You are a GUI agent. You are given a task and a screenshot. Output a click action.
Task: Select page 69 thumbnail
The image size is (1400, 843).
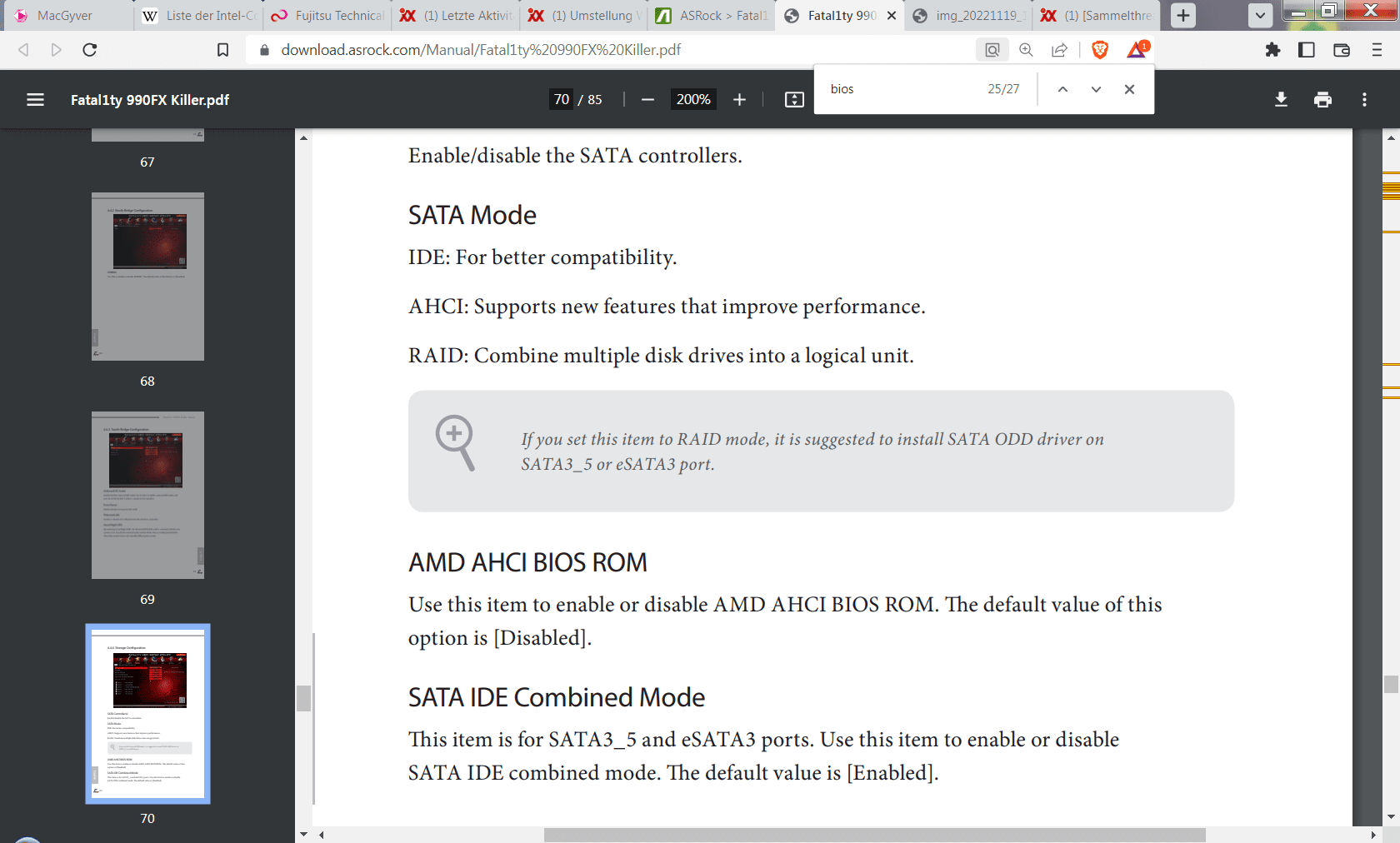(x=147, y=495)
